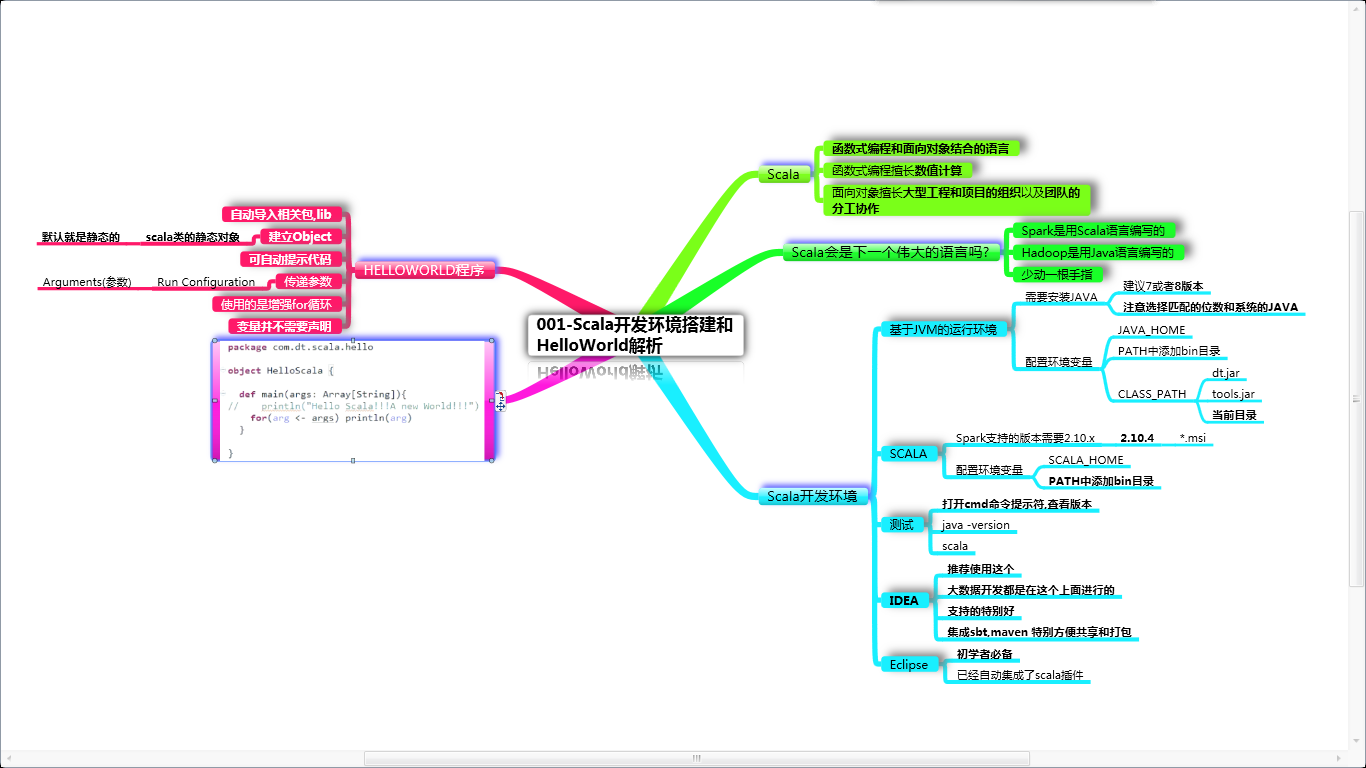Select the cyan SCALA node

coord(908,454)
